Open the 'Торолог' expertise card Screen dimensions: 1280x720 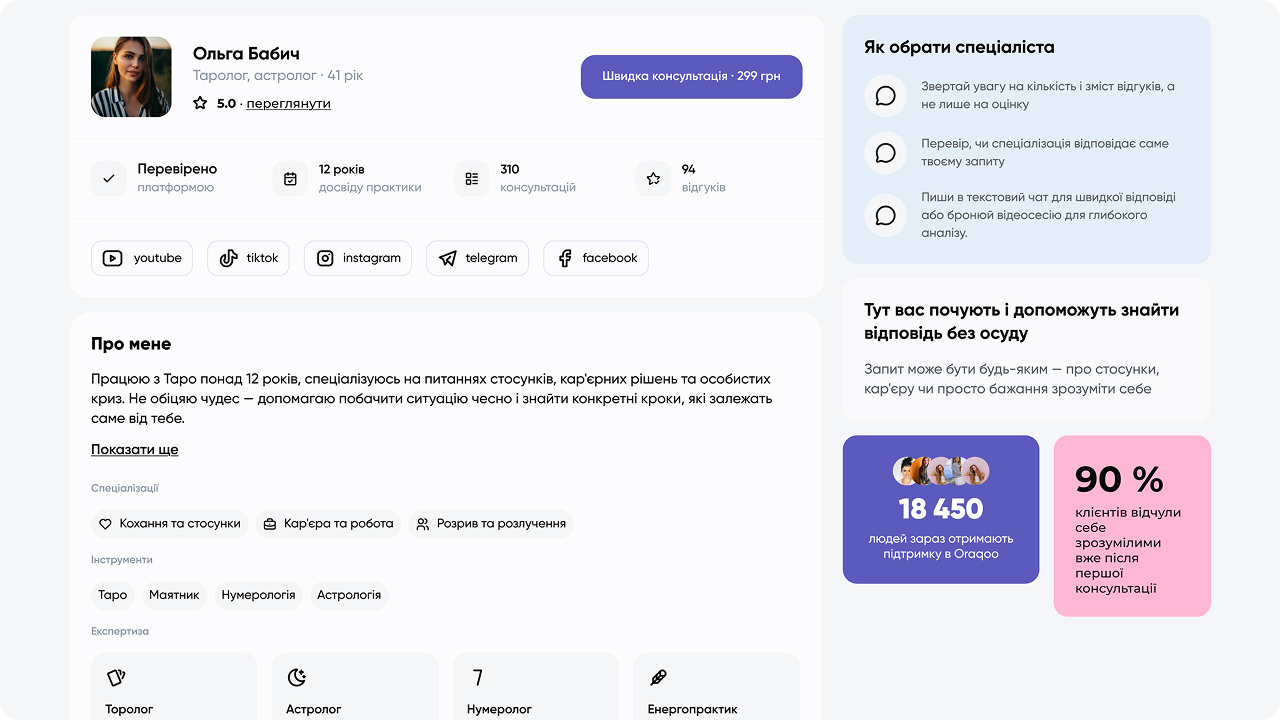pos(174,687)
